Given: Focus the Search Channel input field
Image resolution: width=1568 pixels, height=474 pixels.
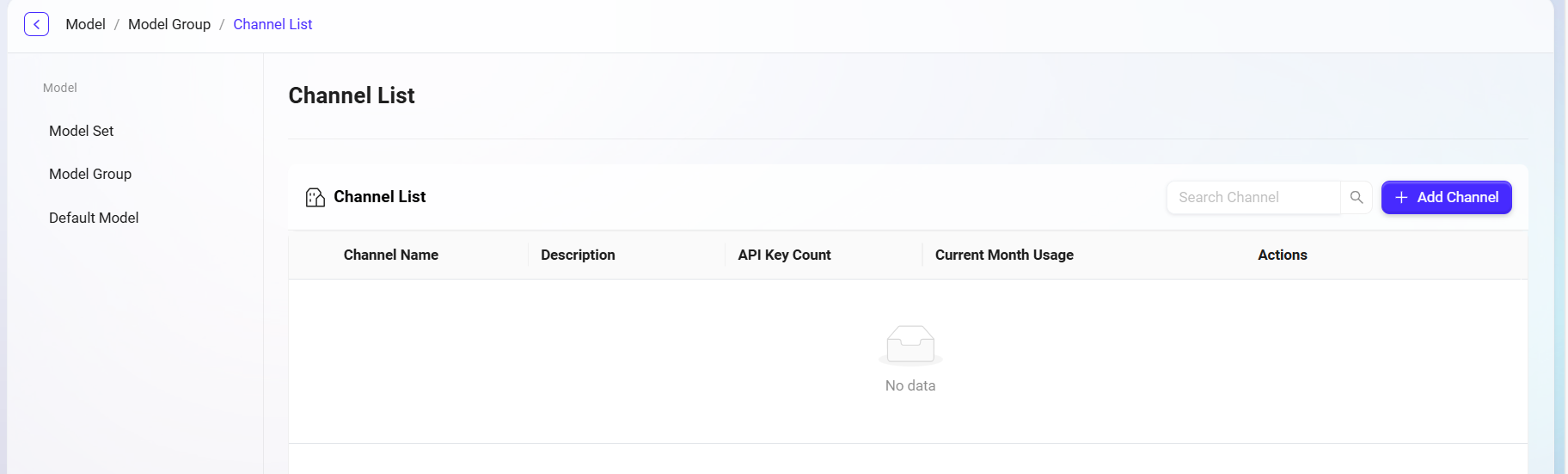Looking at the screenshot, I should (x=1253, y=197).
